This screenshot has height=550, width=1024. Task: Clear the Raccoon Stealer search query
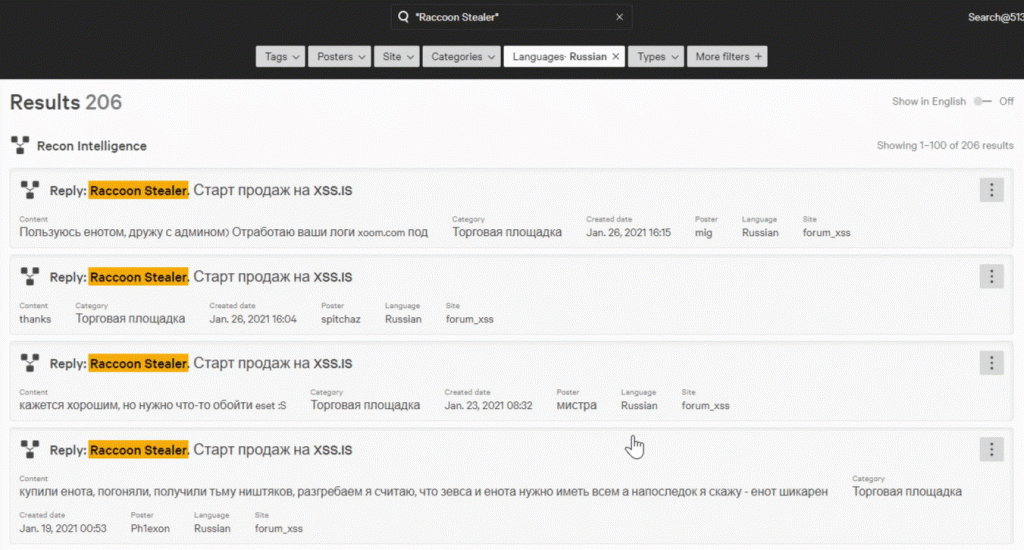(619, 17)
